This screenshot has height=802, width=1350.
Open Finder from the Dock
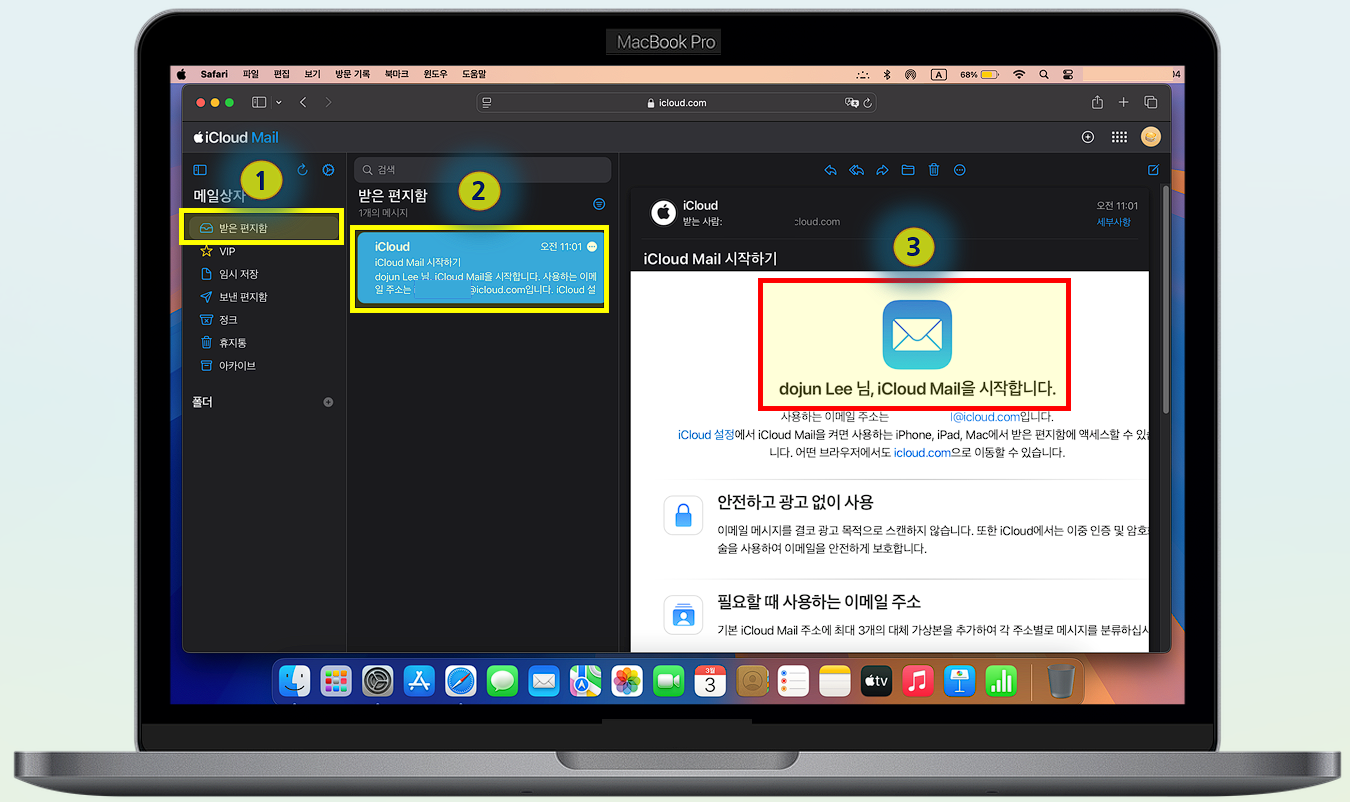tap(295, 681)
